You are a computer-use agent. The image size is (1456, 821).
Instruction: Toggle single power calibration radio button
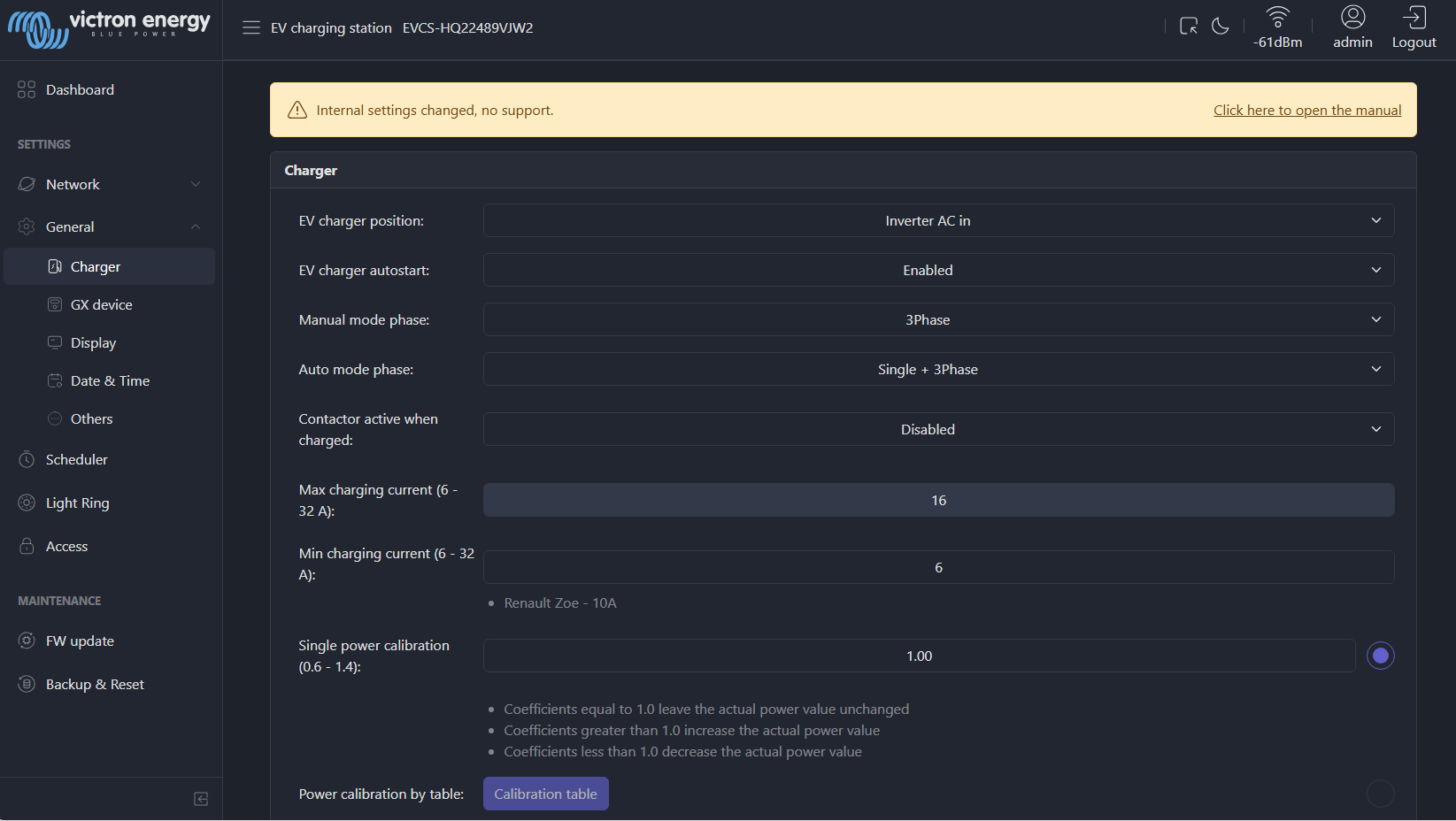coord(1380,656)
